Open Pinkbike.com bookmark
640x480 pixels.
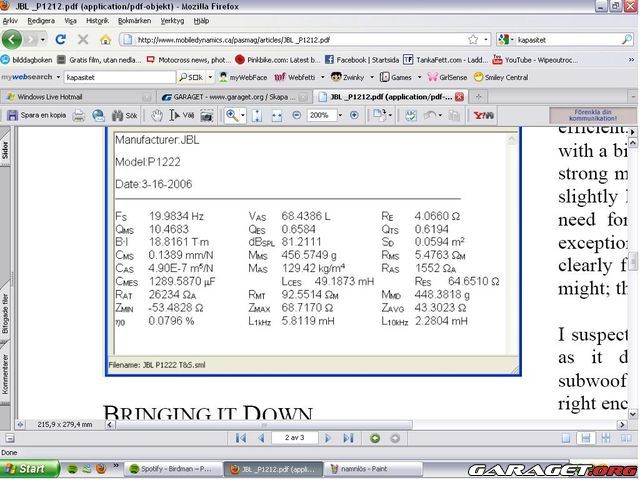pos(278,60)
